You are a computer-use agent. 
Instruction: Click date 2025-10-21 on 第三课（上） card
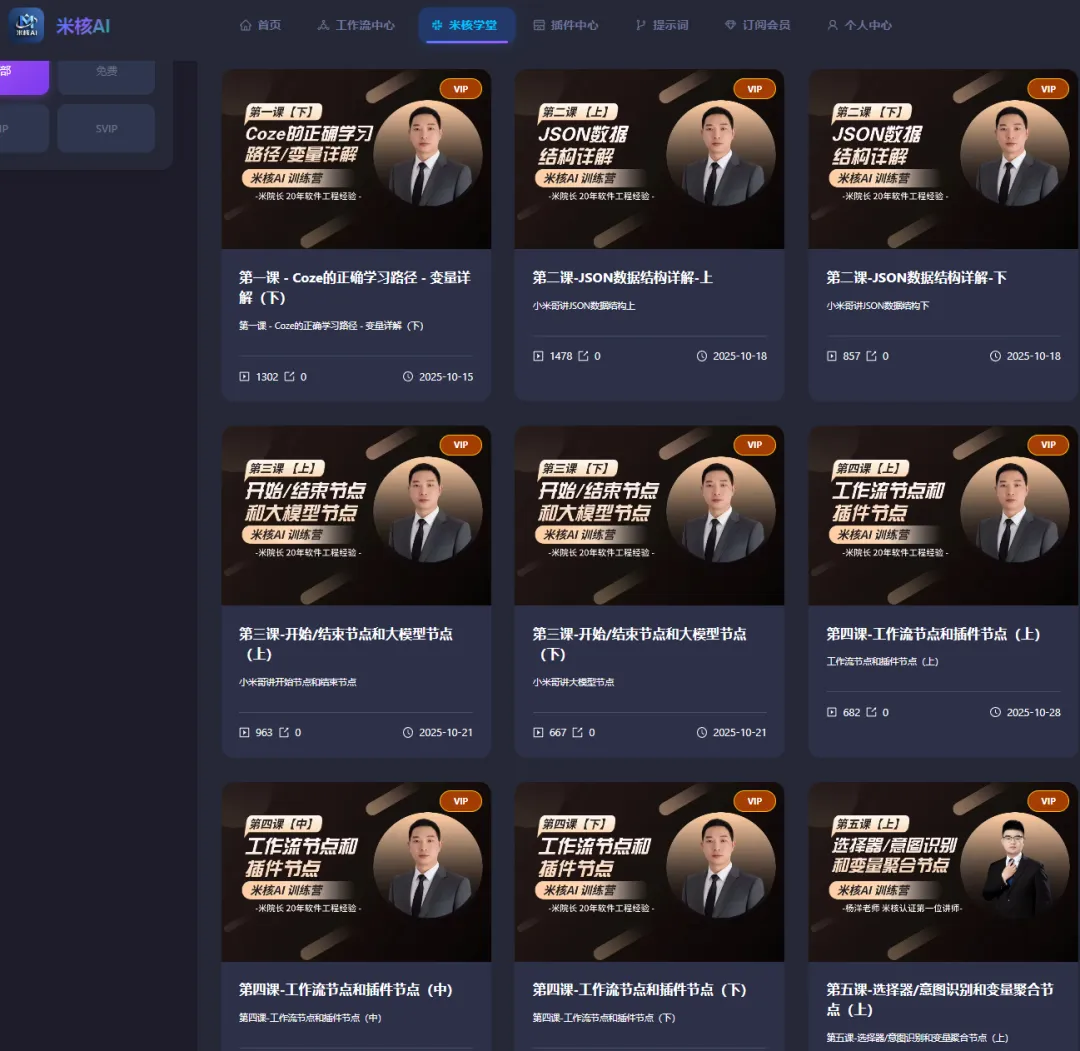446,733
